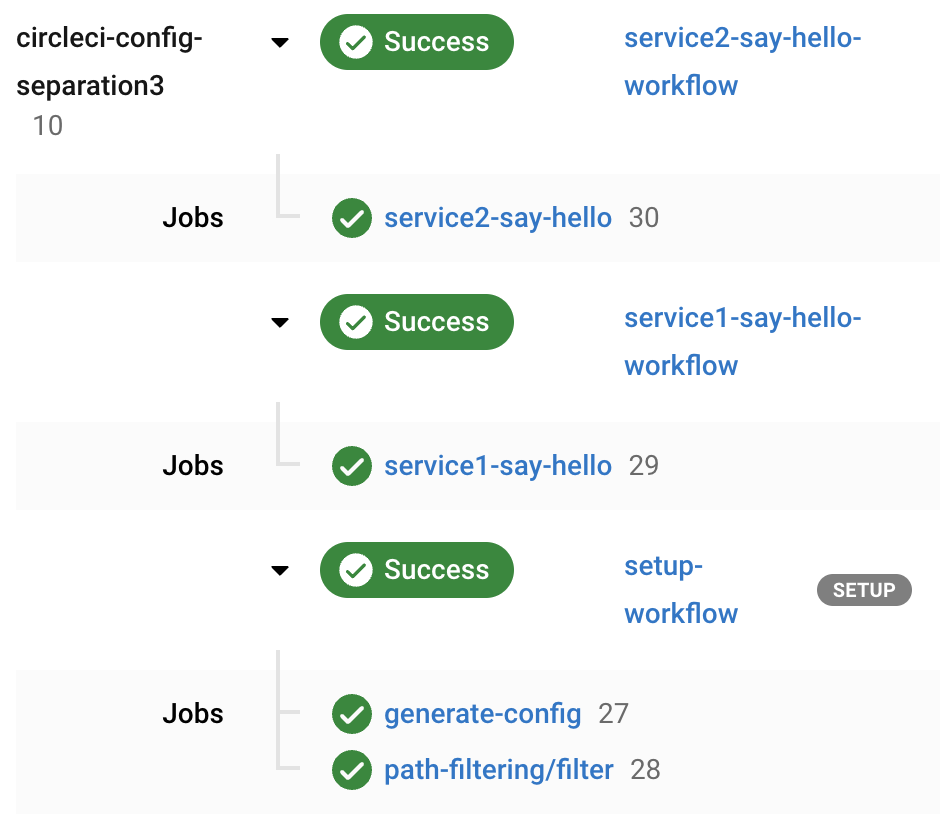Click the service1-say-hello job success checkmark icon
Image resolution: width=940 pixels, height=838 pixels.
[352, 466]
